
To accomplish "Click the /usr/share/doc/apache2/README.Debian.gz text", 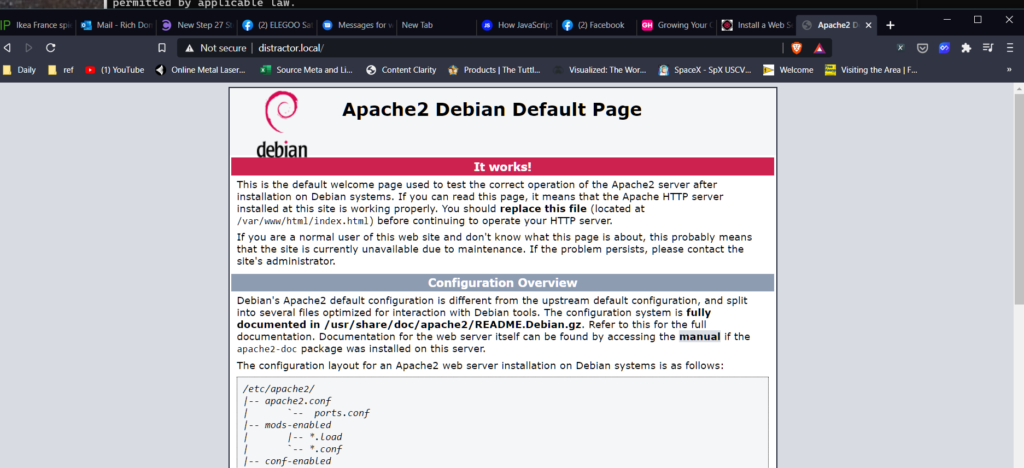I will click(452, 324).
